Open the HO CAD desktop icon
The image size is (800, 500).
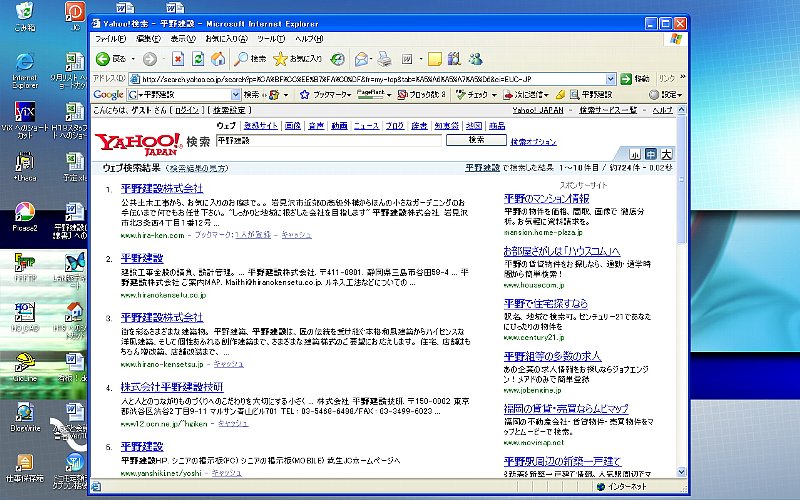24,317
